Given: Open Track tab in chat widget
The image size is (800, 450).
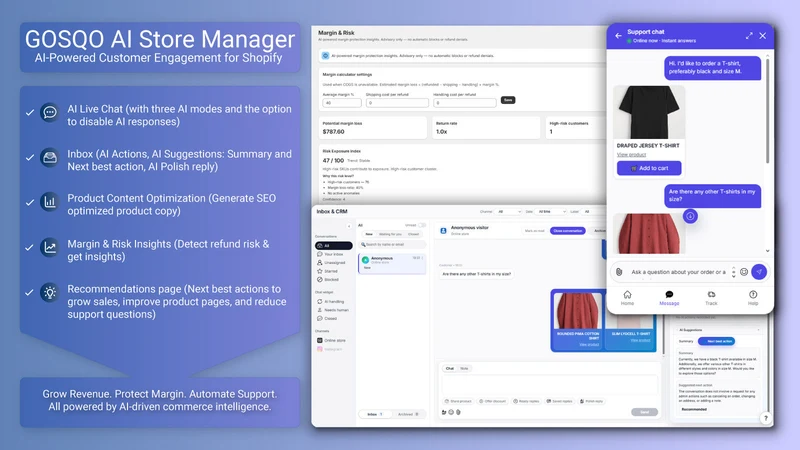Looking at the screenshot, I should coord(711,298).
